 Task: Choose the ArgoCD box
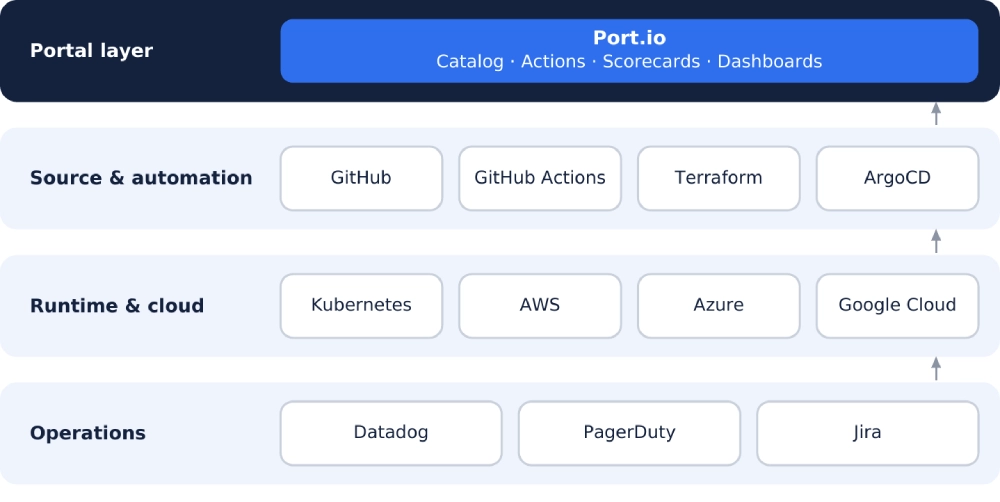[x=897, y=179]
